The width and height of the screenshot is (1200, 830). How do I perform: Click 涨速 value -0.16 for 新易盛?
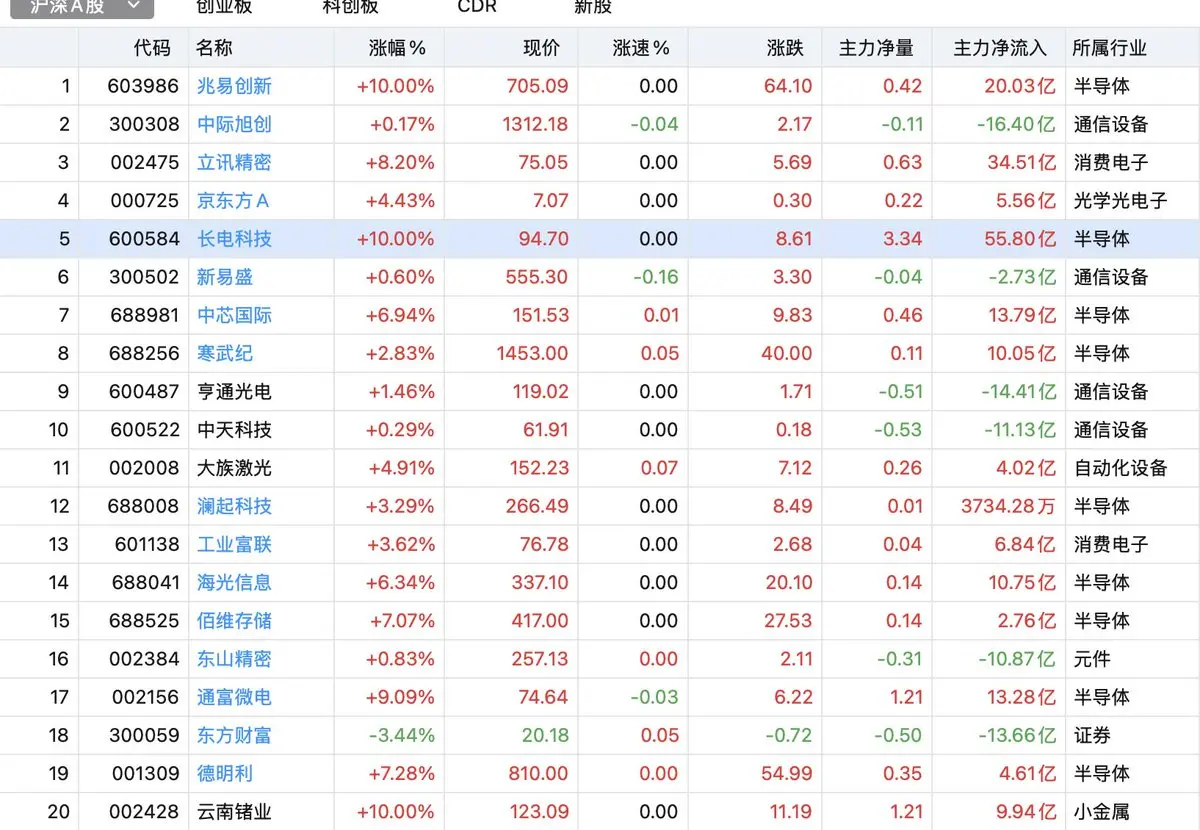click(656, 277)
